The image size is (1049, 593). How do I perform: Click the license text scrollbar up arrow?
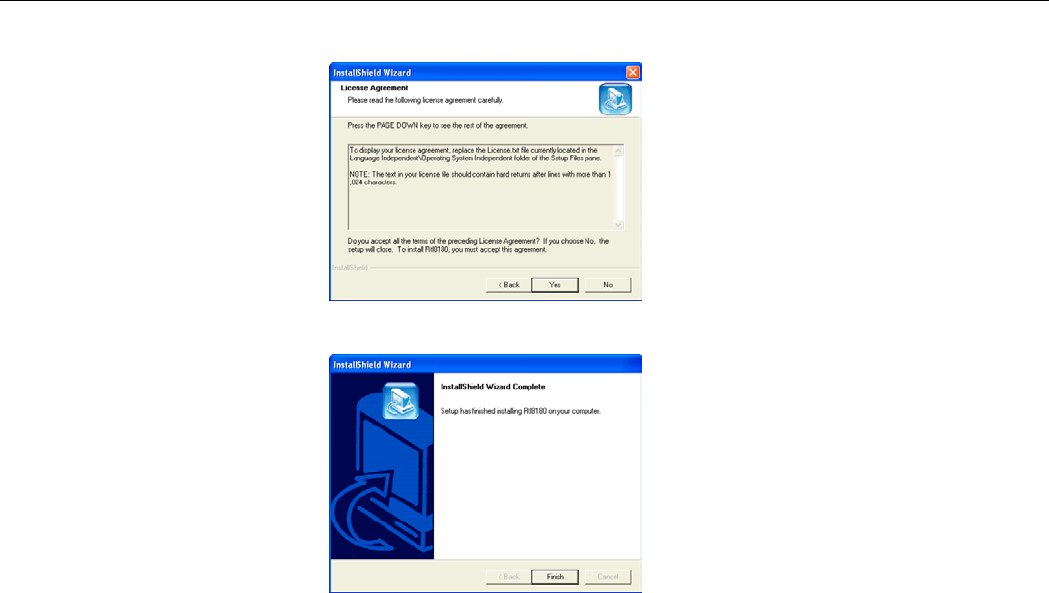618,151
